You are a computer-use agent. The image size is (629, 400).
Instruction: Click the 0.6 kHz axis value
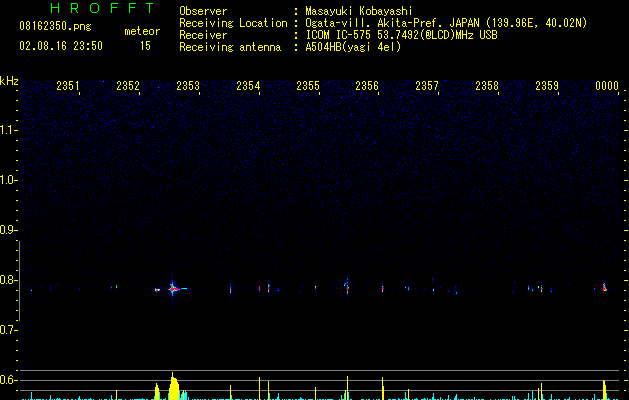click(9, 380)
